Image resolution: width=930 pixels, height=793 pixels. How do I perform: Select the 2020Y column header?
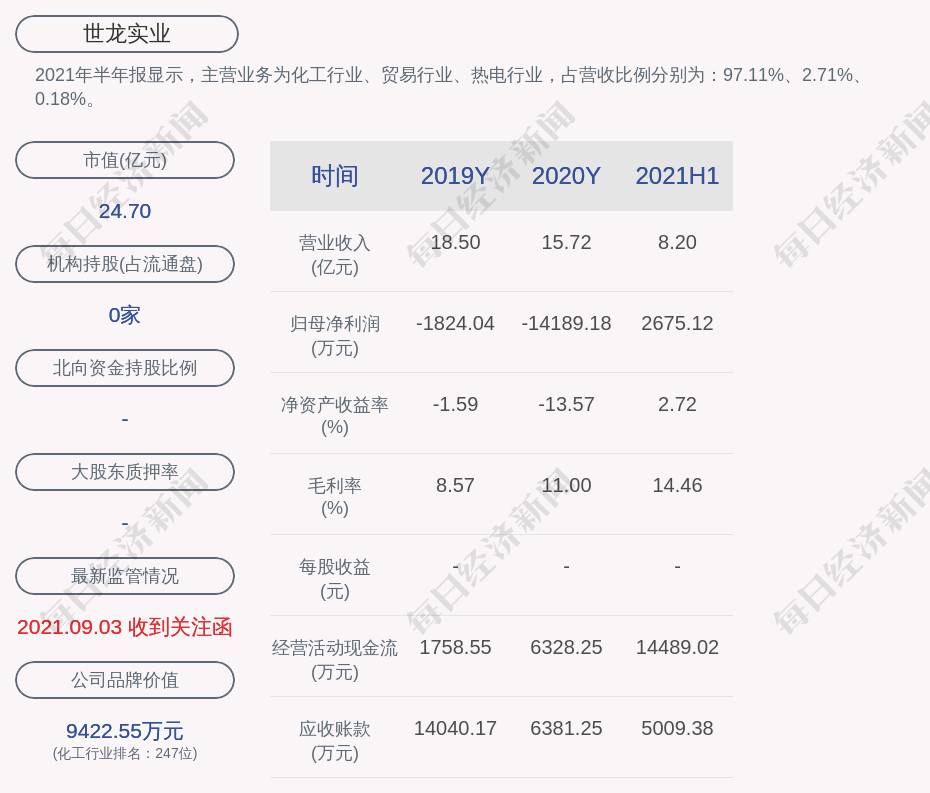[566, 176]
